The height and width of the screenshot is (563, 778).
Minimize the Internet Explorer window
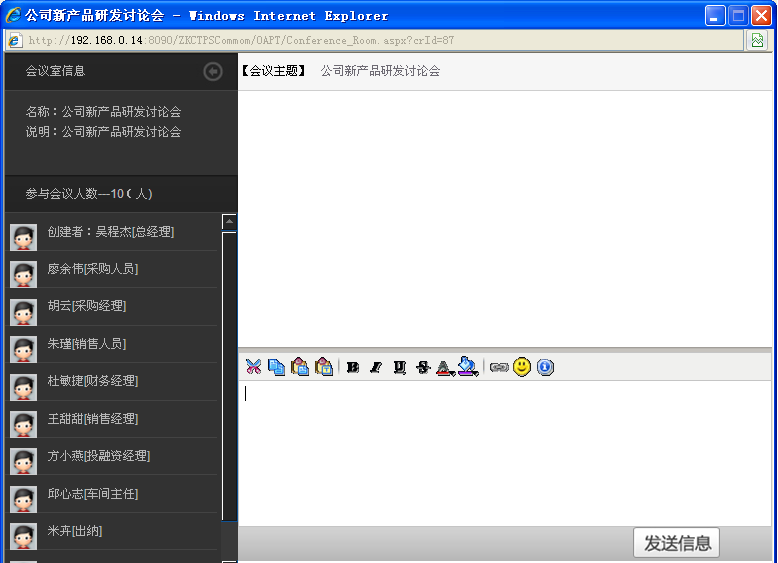click(x=715, y=16)
